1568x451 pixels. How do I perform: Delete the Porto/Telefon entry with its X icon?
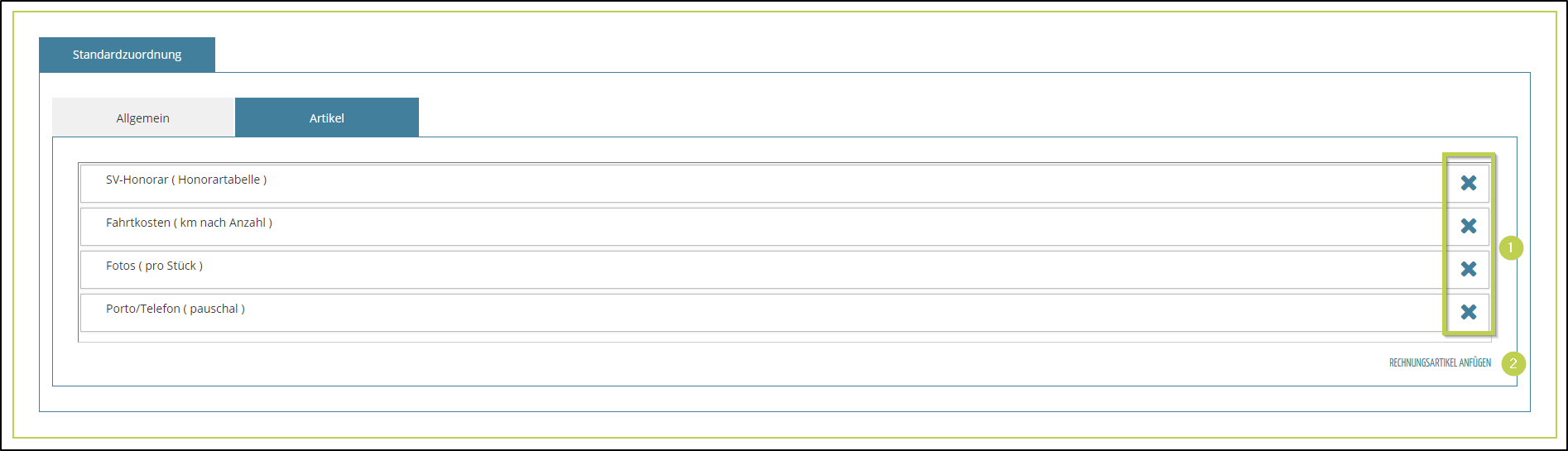point(1468,312)
